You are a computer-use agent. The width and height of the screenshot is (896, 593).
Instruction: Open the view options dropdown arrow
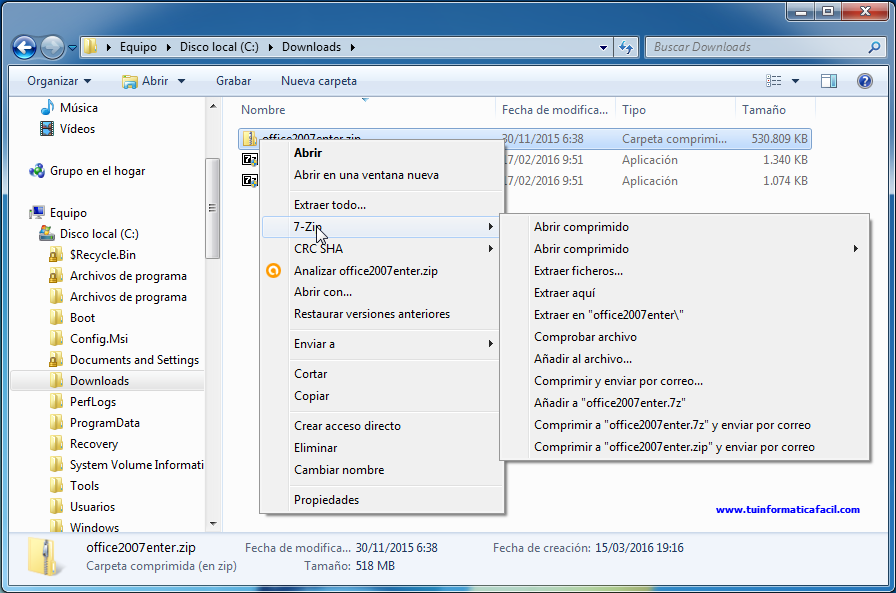tap(795, 81)
